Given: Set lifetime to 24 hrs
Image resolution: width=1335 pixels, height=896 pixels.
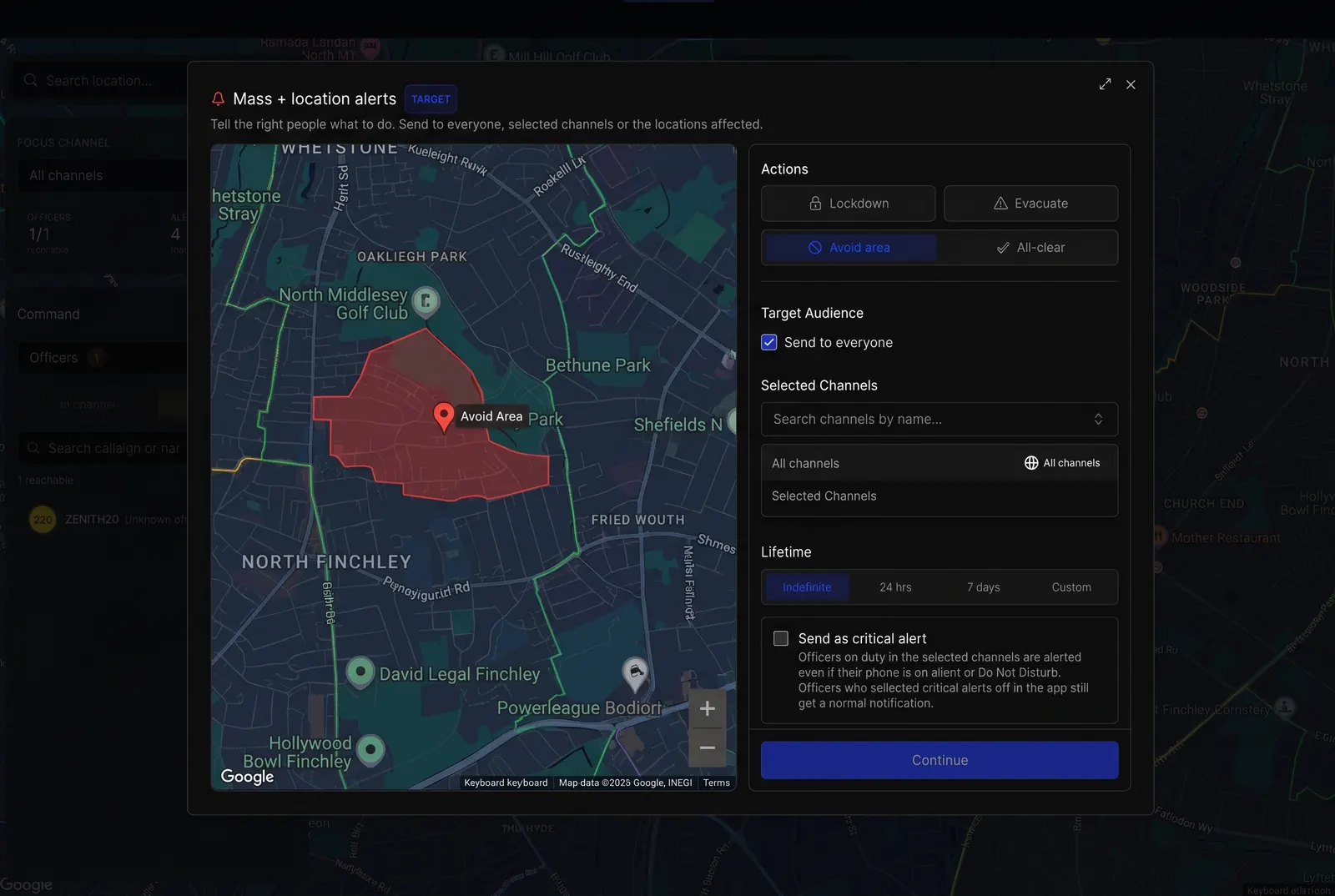Looking at the screenshot, I should 895,587.
